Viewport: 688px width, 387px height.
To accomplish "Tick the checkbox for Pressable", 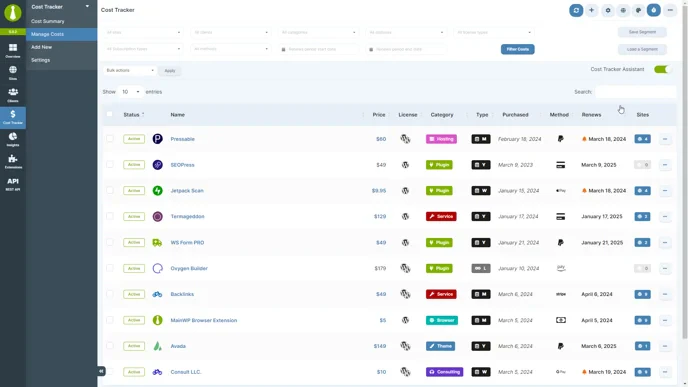I will tap(110, 139).
